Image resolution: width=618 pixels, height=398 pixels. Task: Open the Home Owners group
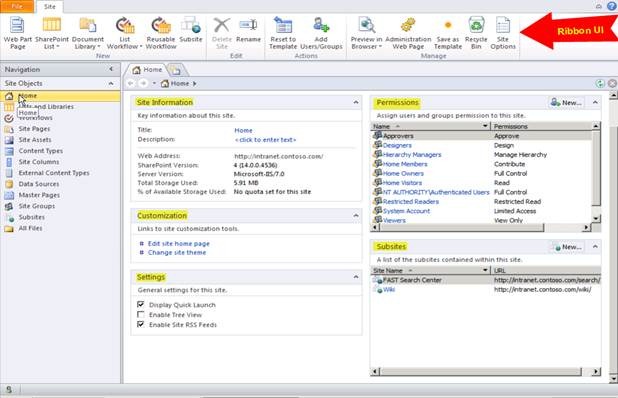tap(403, 174)
